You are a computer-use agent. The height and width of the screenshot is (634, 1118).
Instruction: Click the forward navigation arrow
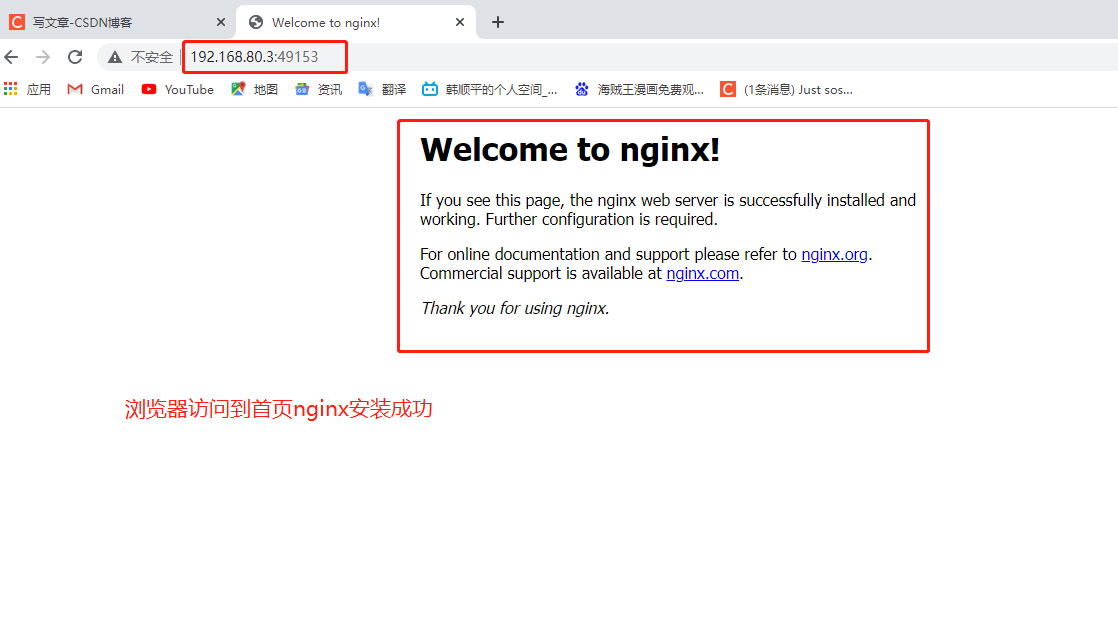point(42,57)
